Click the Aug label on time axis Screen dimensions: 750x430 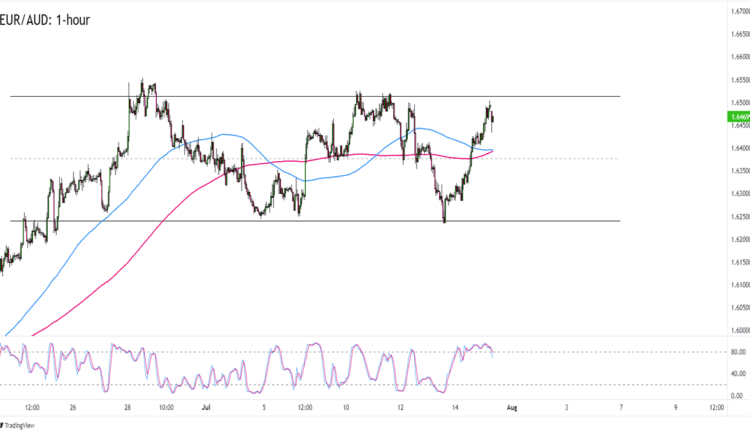click(x=513, y=408)
